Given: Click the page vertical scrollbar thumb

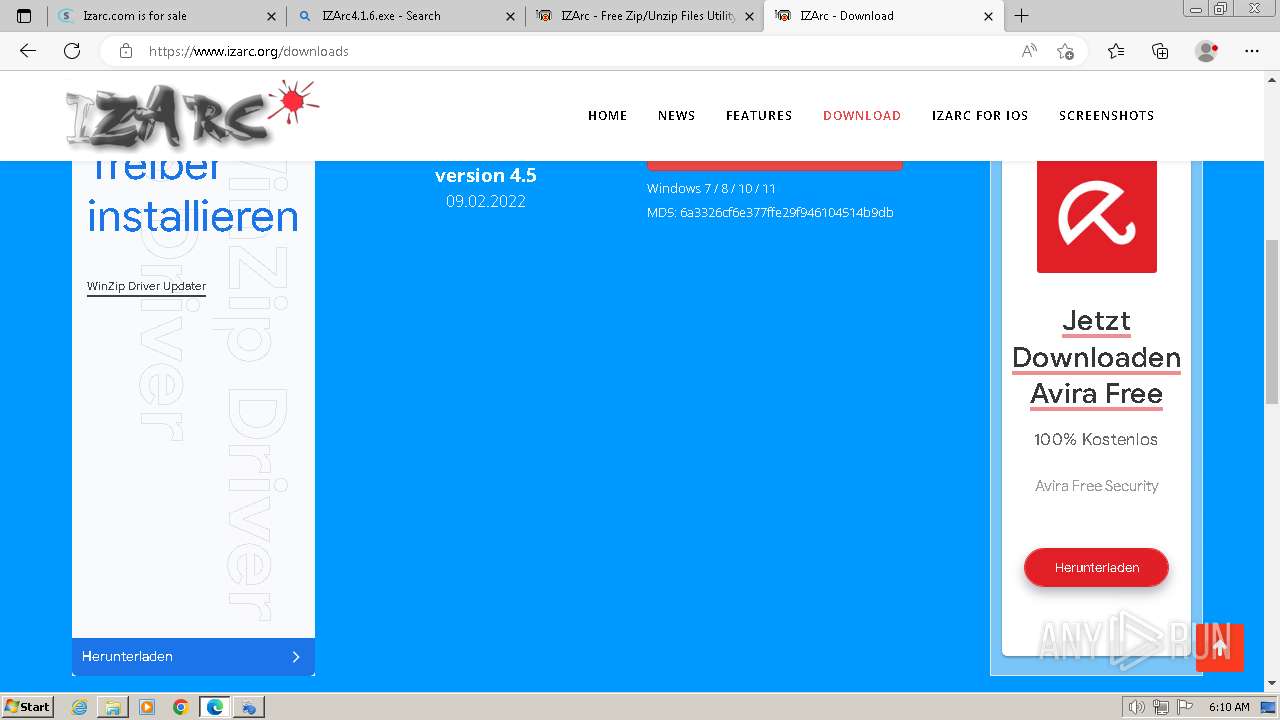Looking at the screenshot, I should (1272, 321).
